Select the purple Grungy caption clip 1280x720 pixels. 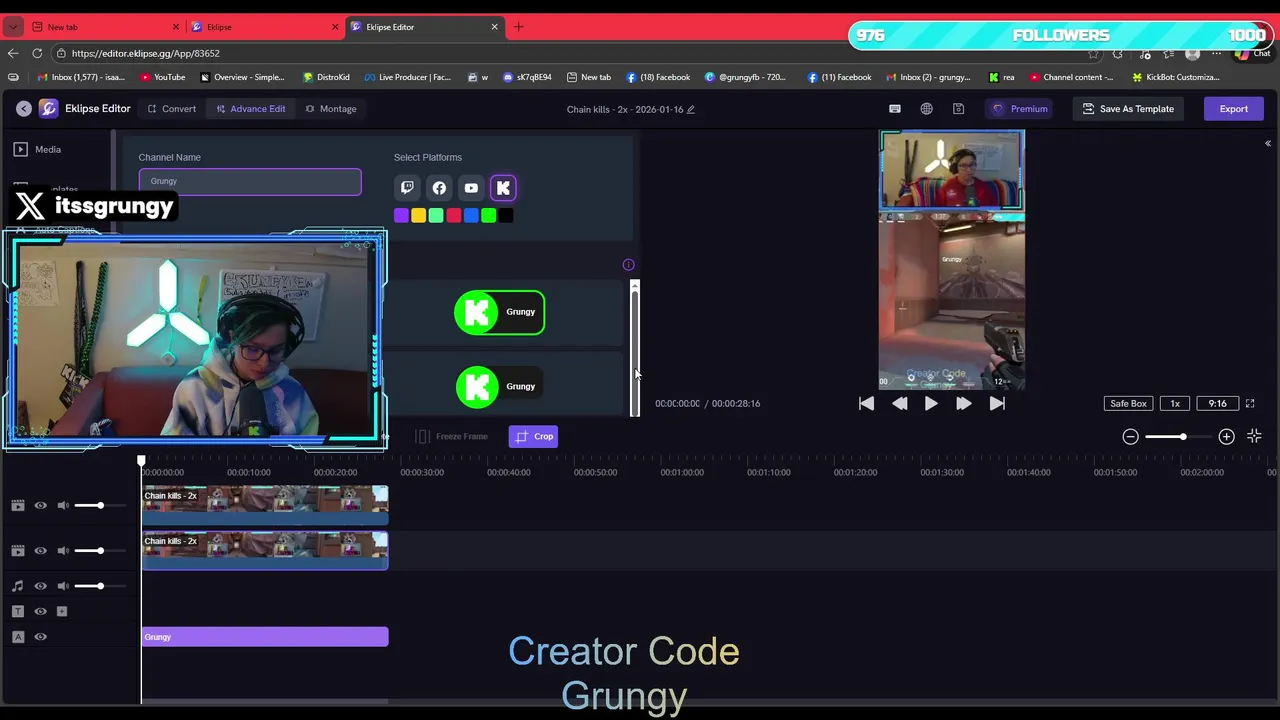265,637
